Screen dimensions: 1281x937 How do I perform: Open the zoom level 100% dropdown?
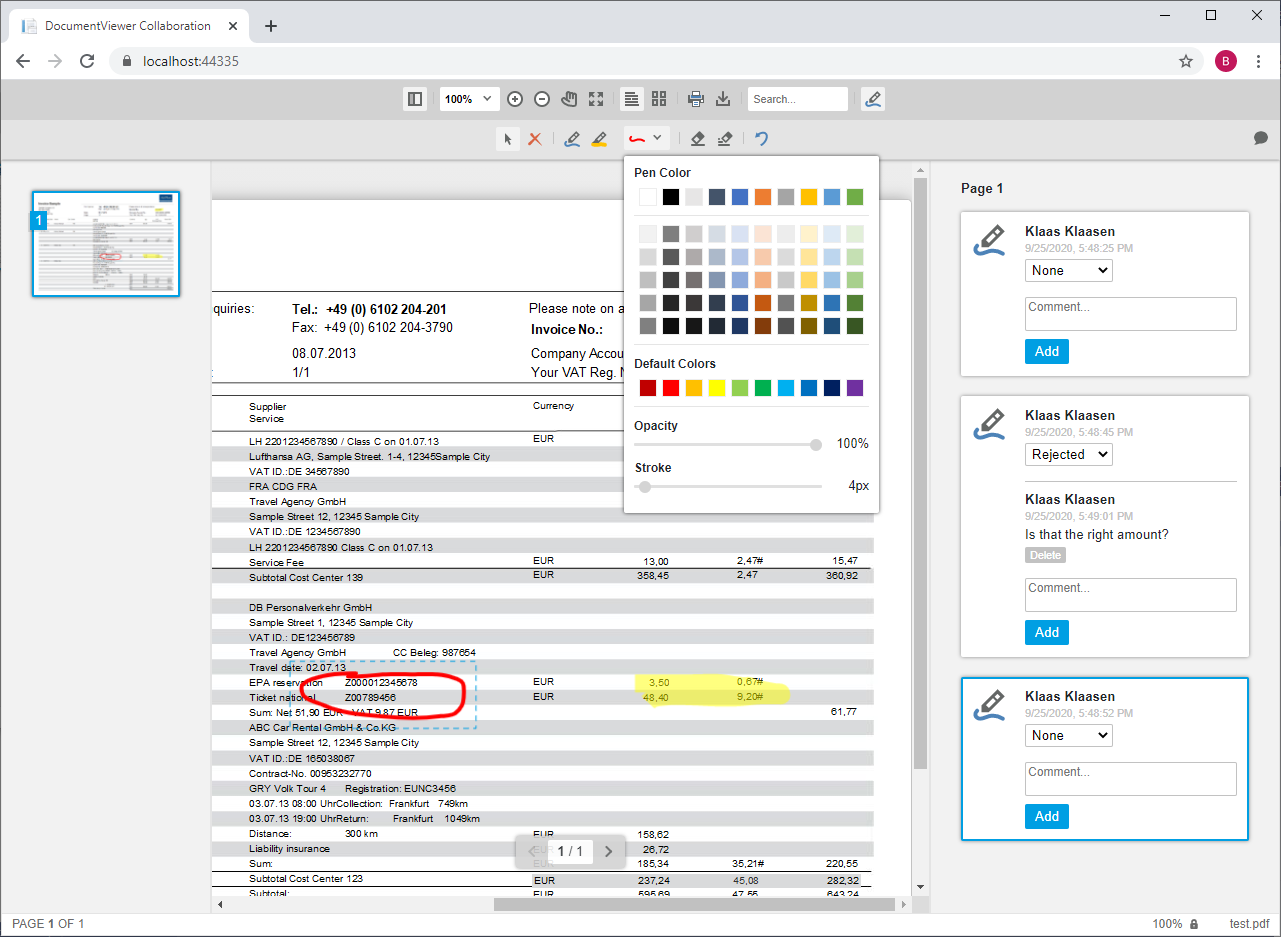pos(469,99)
